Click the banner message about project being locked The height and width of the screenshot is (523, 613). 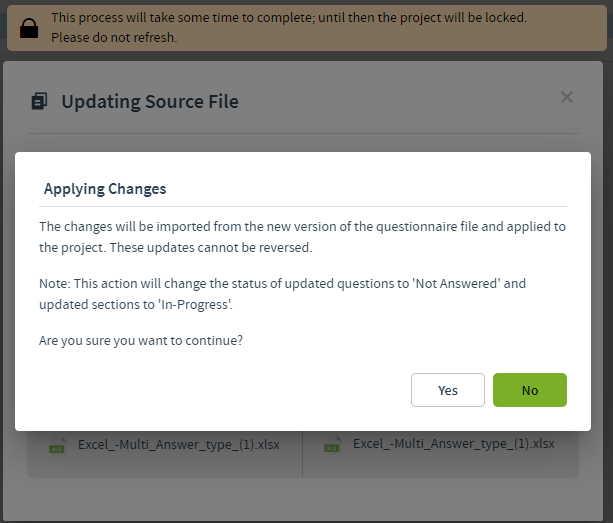(289, 18)
